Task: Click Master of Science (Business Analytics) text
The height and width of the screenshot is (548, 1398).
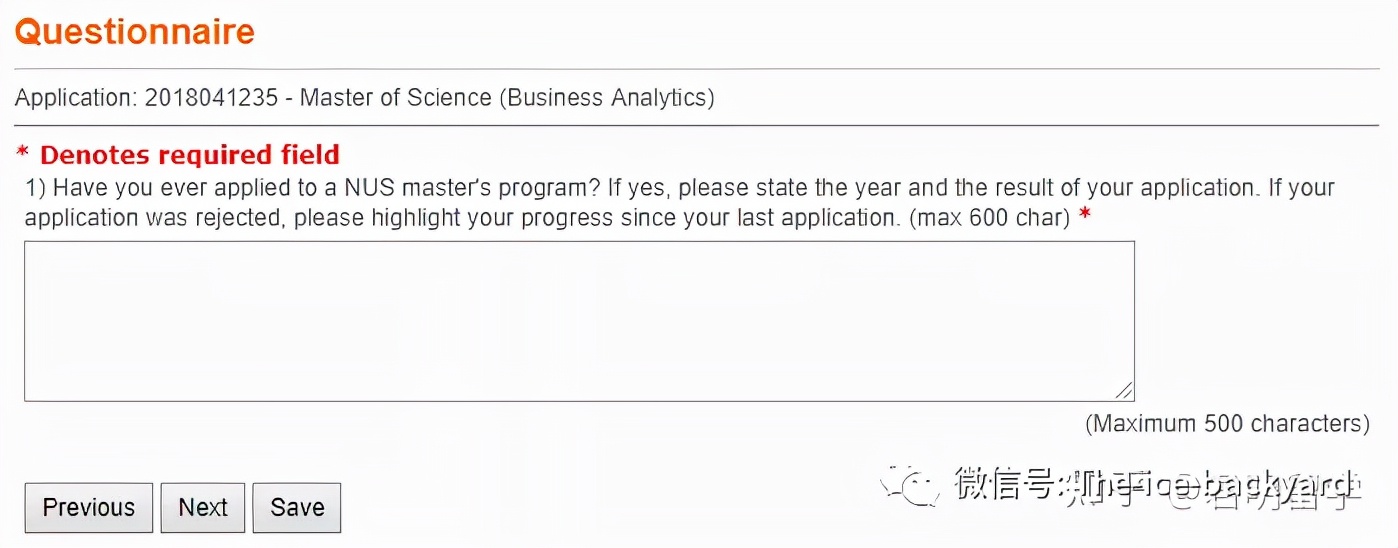Action: [x=507, y=98]
